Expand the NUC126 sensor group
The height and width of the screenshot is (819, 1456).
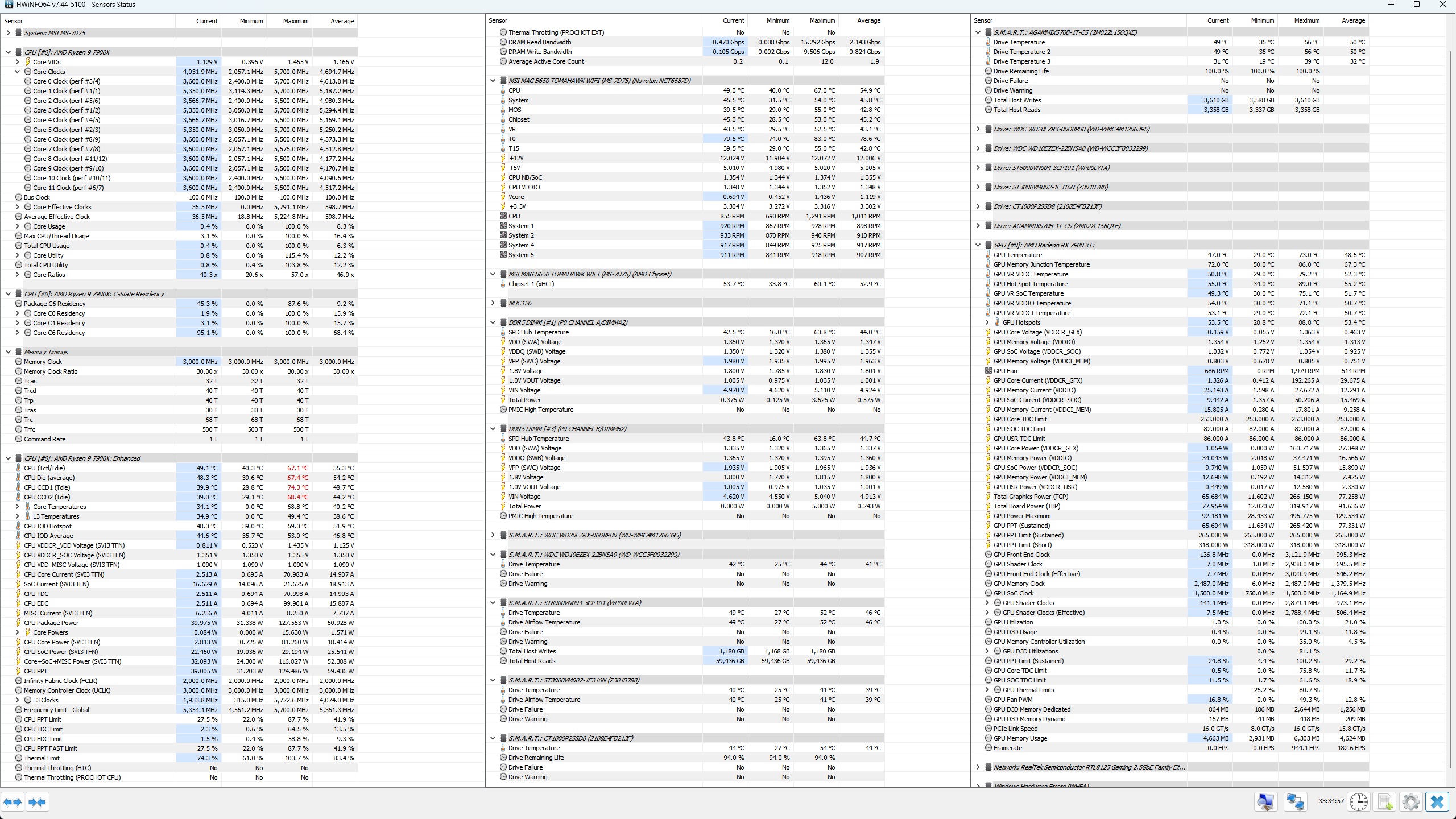click(x=493, y=303)
